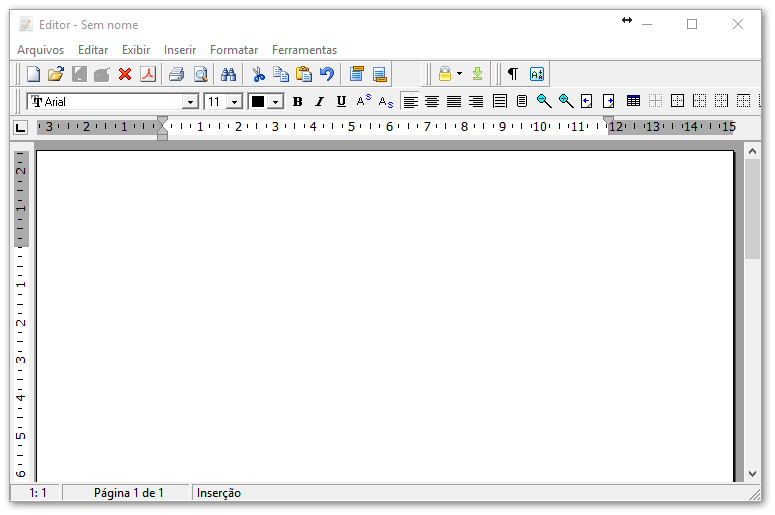This screenshot has width=775, height=515.
Task: Click the small rounded page icon
Action: pyautogui.click(x=521, y=101)
